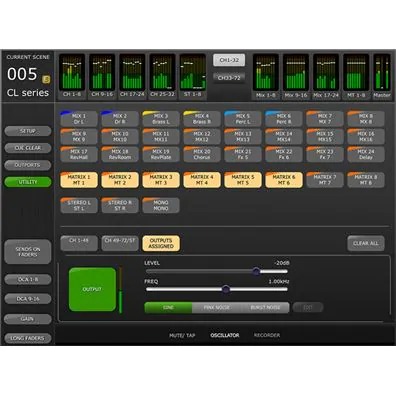Image resolution: width=396 pixels, height=396 pixels.
Task: Switch to CH 49-72/ST assign tab
Action: pos(120,243)
